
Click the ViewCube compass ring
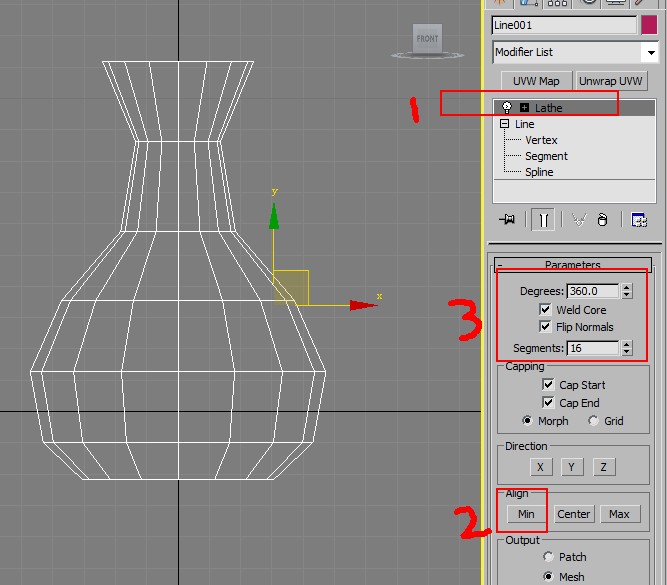(x=427, y=55)
